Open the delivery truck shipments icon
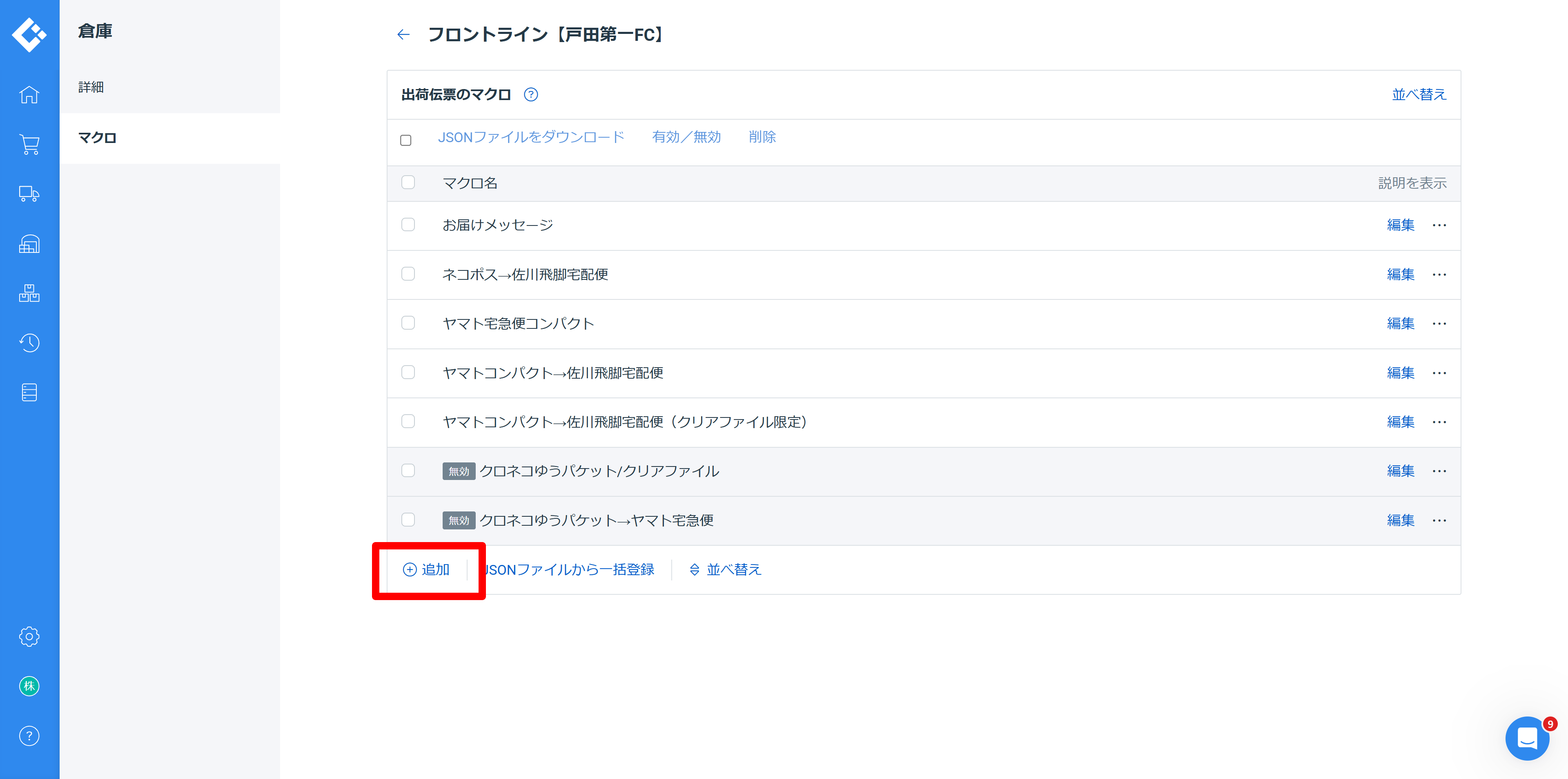Image resolution: width=1568 pixels, height=779 pixels. tap(29, 194)
